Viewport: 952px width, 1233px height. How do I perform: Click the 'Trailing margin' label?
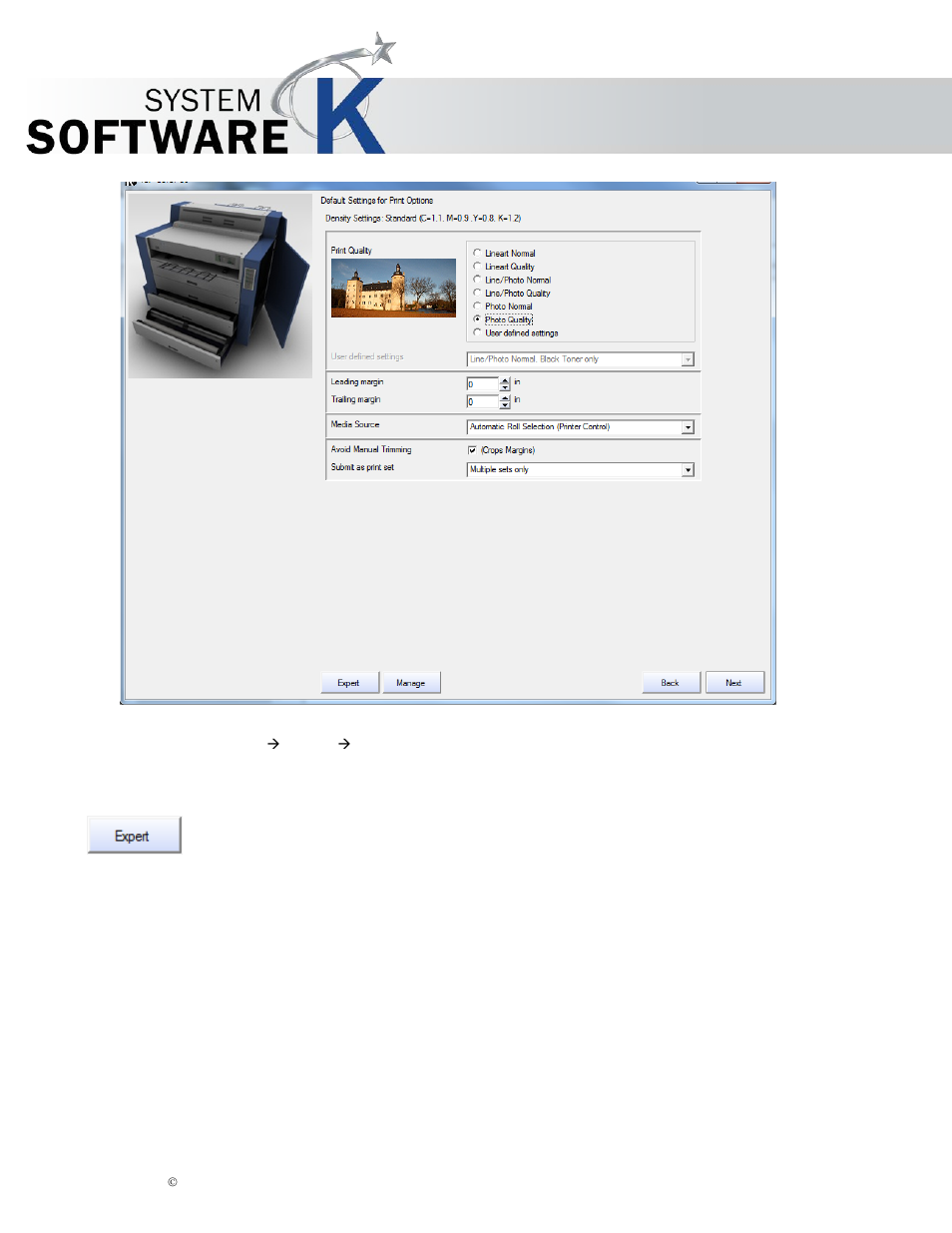[356, 399]
